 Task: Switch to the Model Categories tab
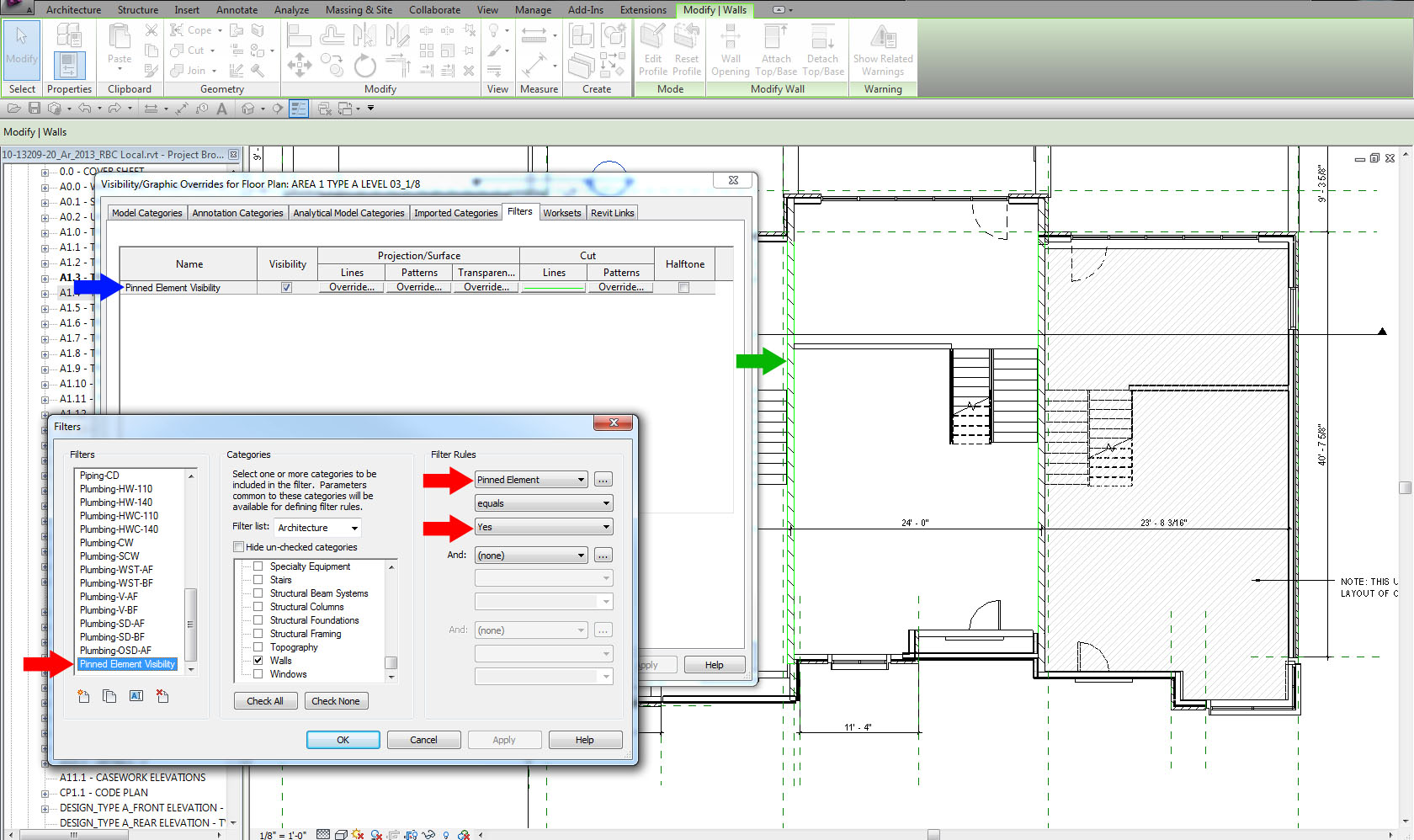146,213
